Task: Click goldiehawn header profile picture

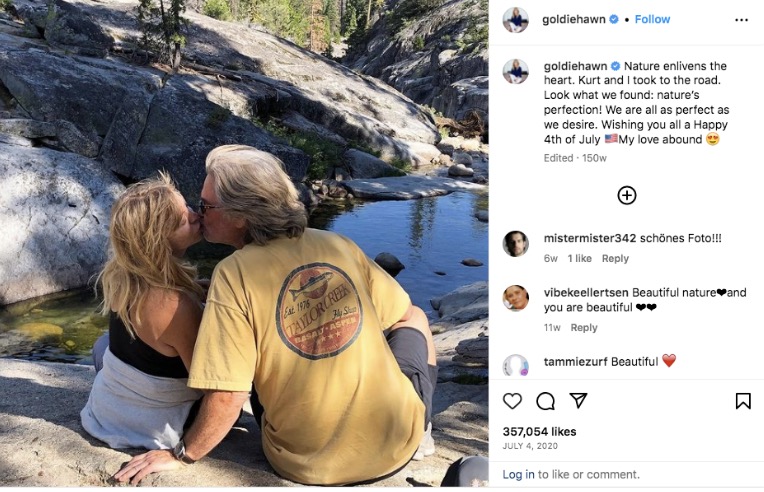Action: [x=516, y=20]
